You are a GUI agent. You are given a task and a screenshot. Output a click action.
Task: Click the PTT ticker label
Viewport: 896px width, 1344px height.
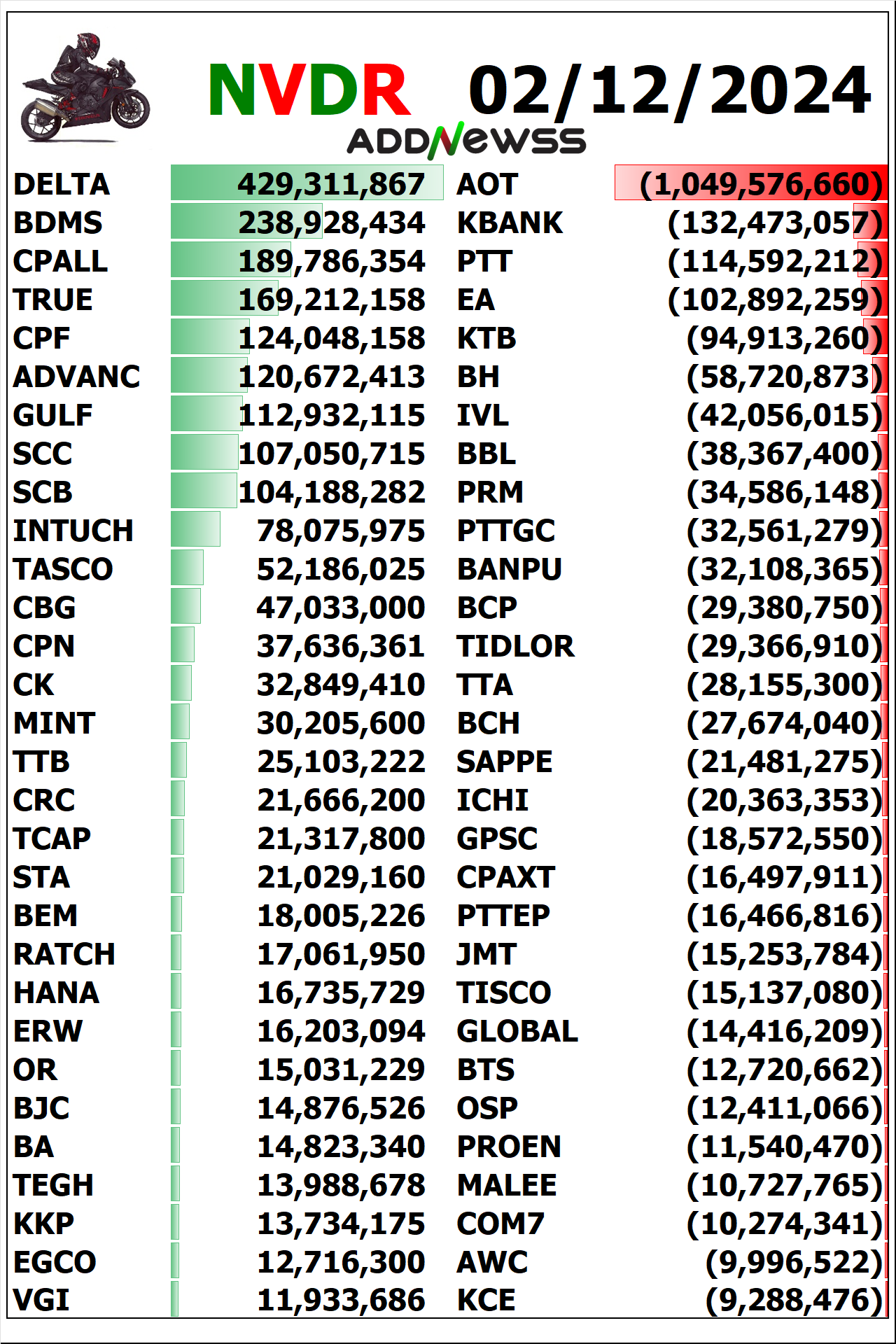(x=484, y=261)
